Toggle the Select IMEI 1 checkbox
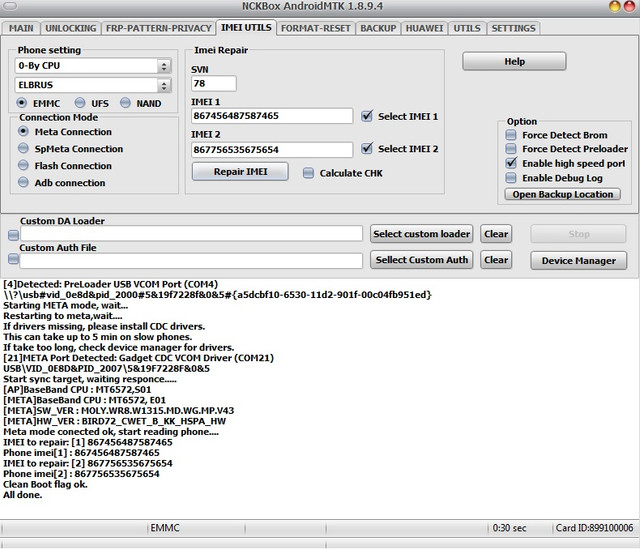This screenshot has width=640, height=549. [367, 116]
